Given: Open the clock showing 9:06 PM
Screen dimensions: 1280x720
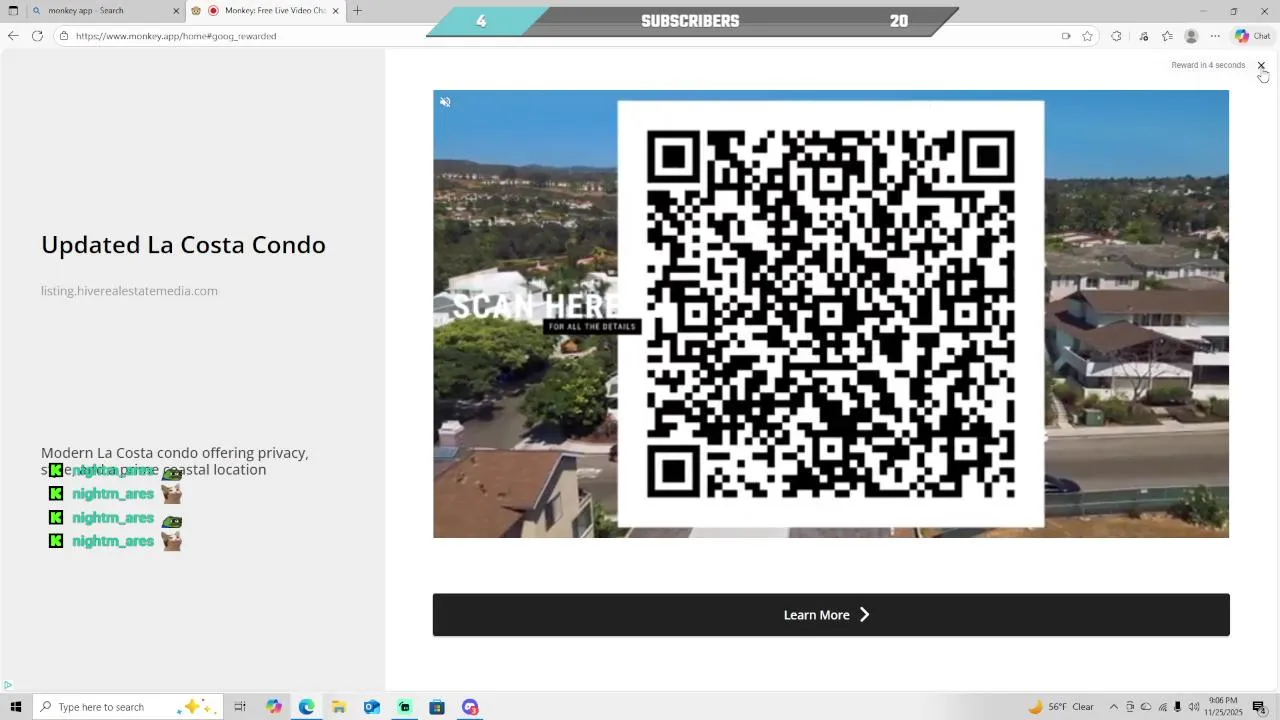Looking at the screenshot, I should point(1225,707).
